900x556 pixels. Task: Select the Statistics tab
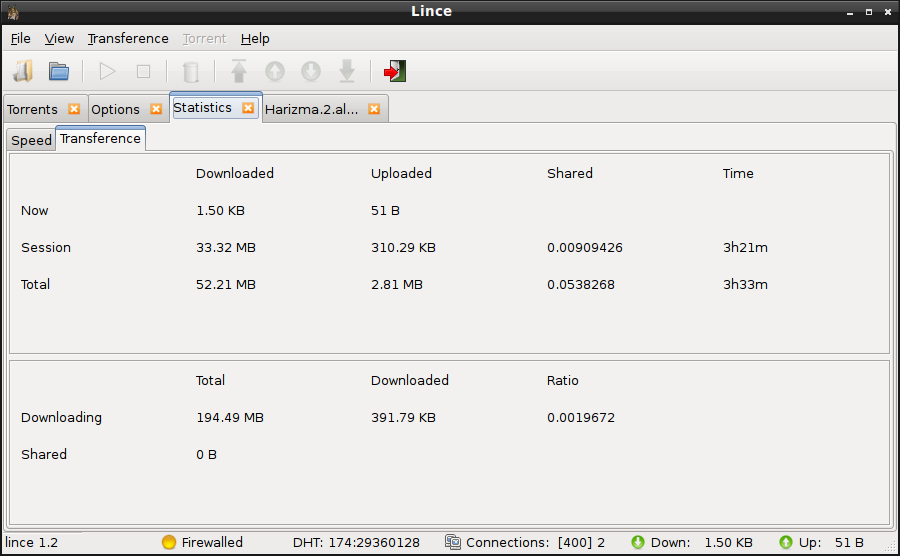[x=203, y=107]
